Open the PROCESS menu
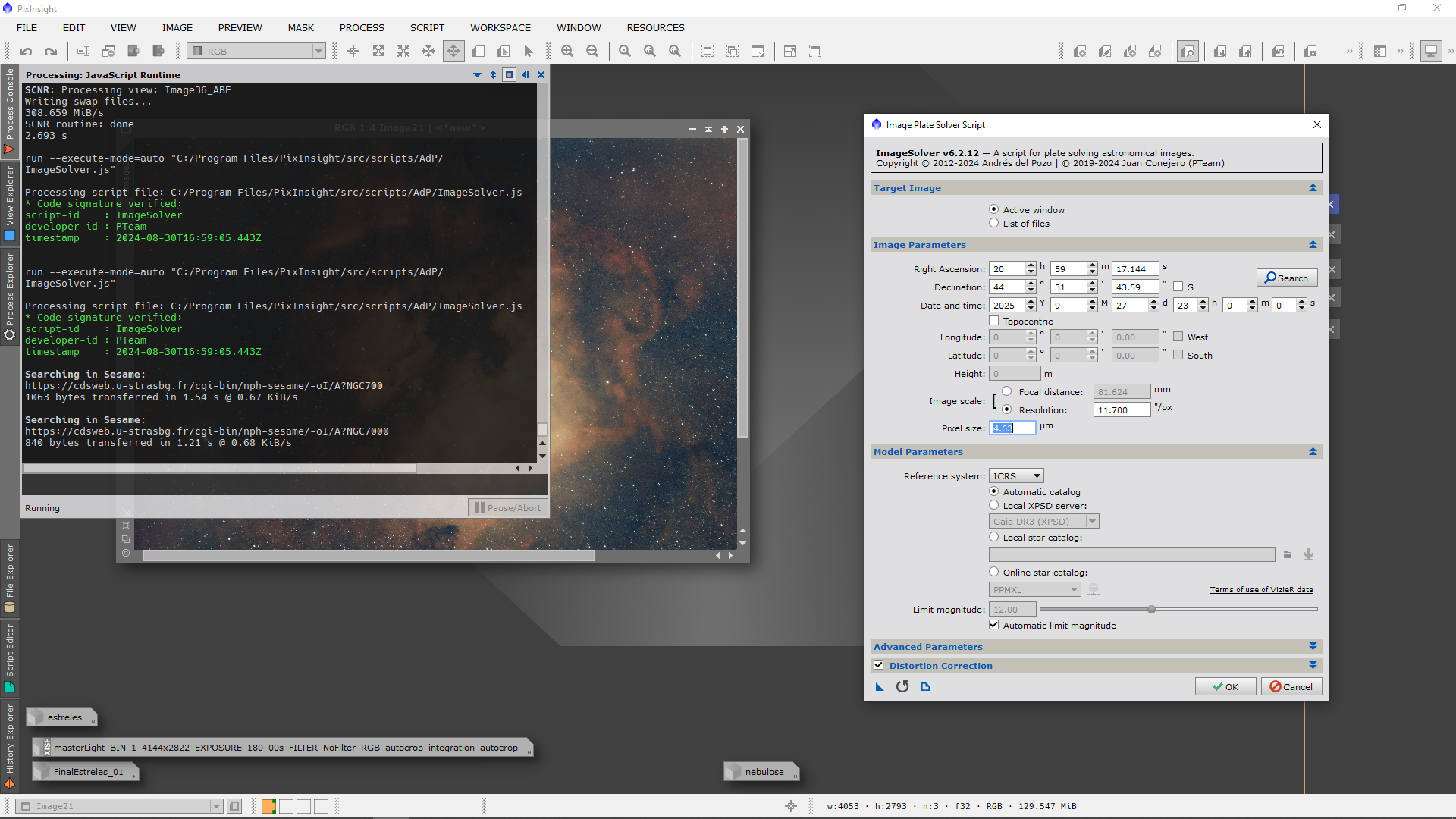Viewport: 1456px width, 819px height. point(362,28)
